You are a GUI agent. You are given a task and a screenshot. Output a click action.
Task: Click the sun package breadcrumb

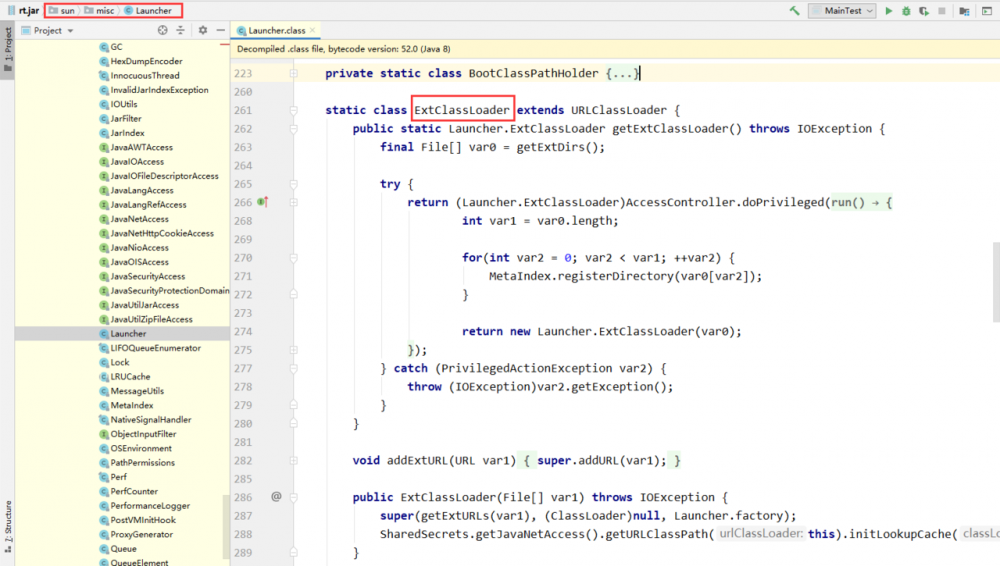pyautogui.click(x=62, y=10)
